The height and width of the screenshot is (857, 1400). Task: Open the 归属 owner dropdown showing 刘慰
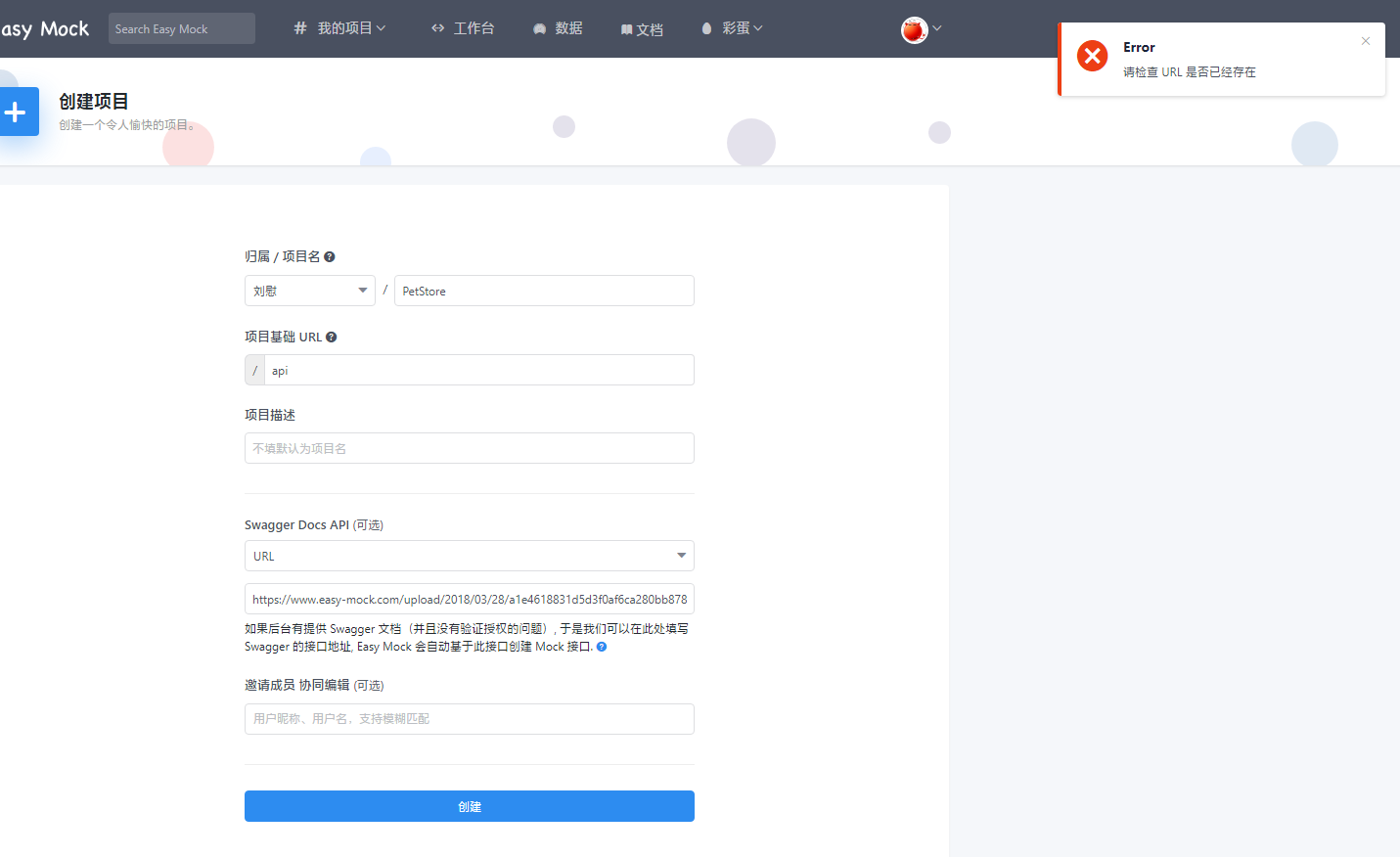click(309, 291)
